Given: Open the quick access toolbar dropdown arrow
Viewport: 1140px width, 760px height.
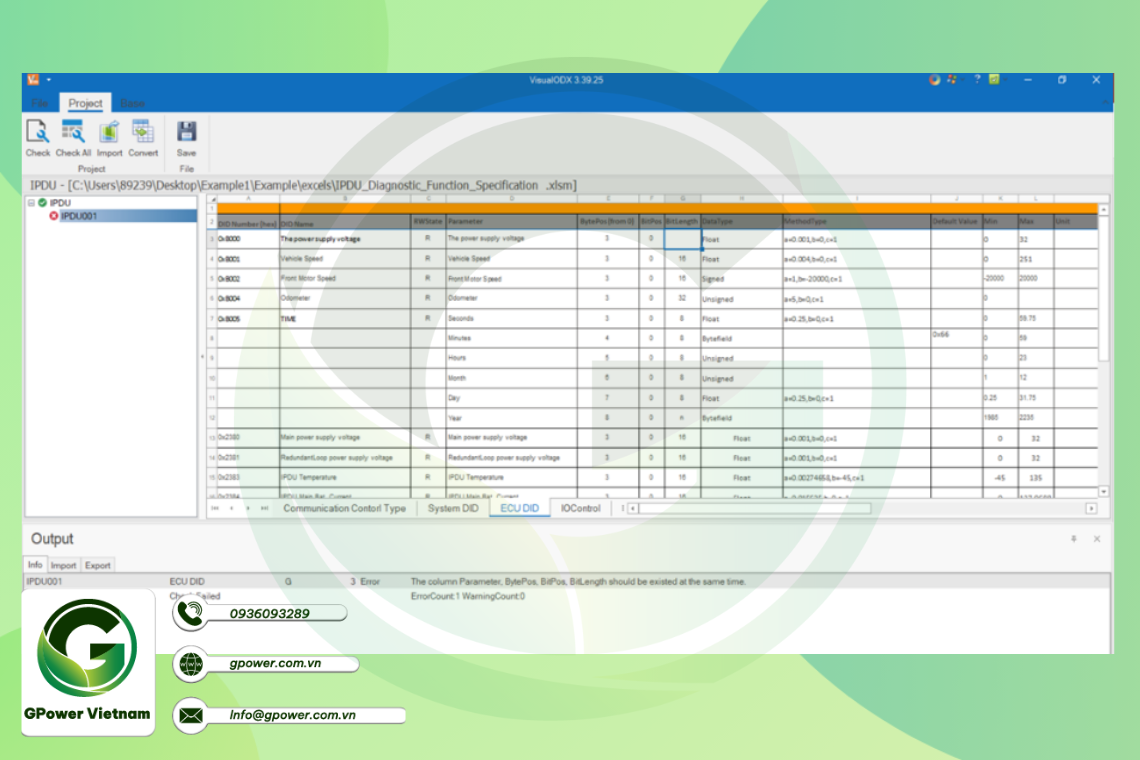Looking at the screenshot, I should point(48,80).
